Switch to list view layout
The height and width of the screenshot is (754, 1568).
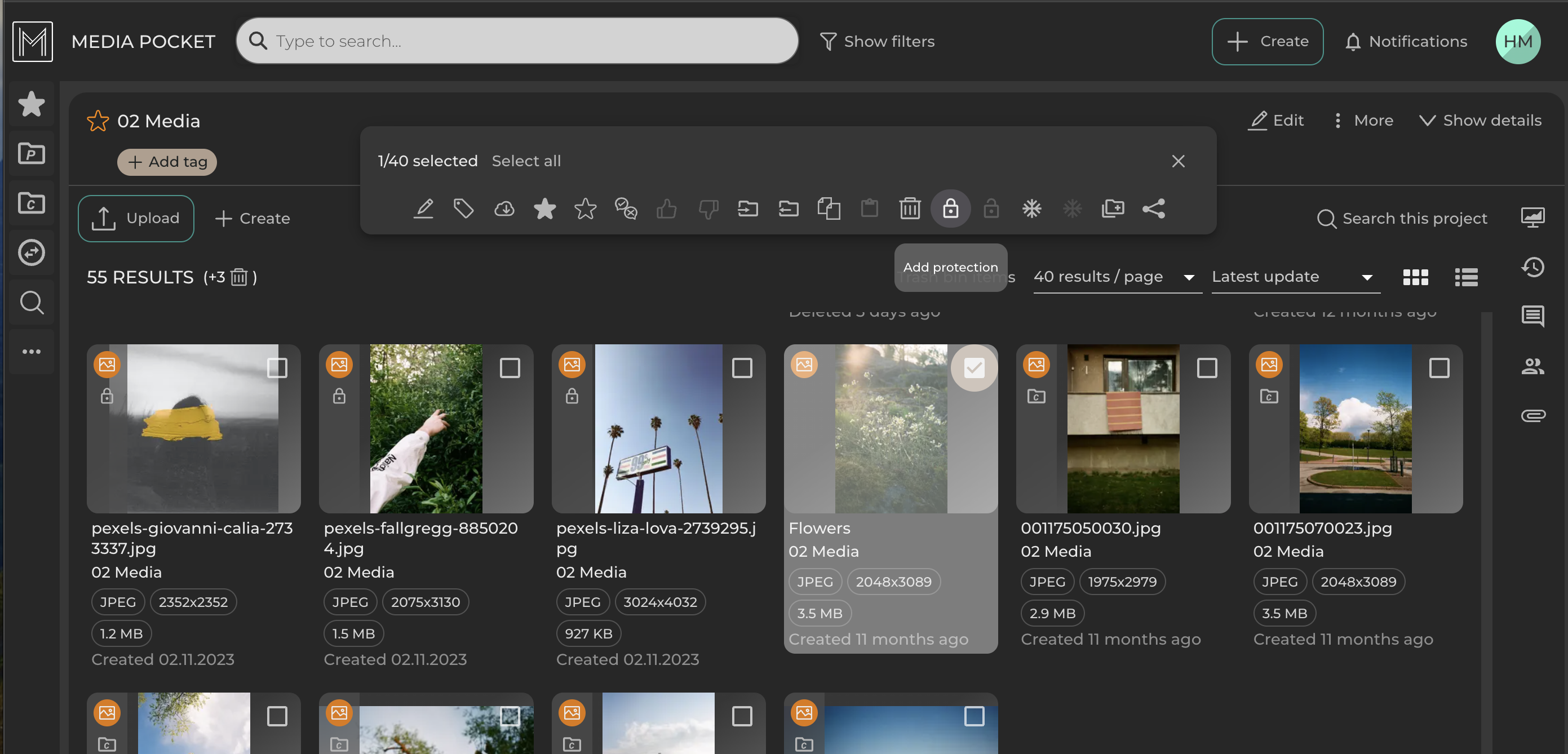[x=1466, y=277]
